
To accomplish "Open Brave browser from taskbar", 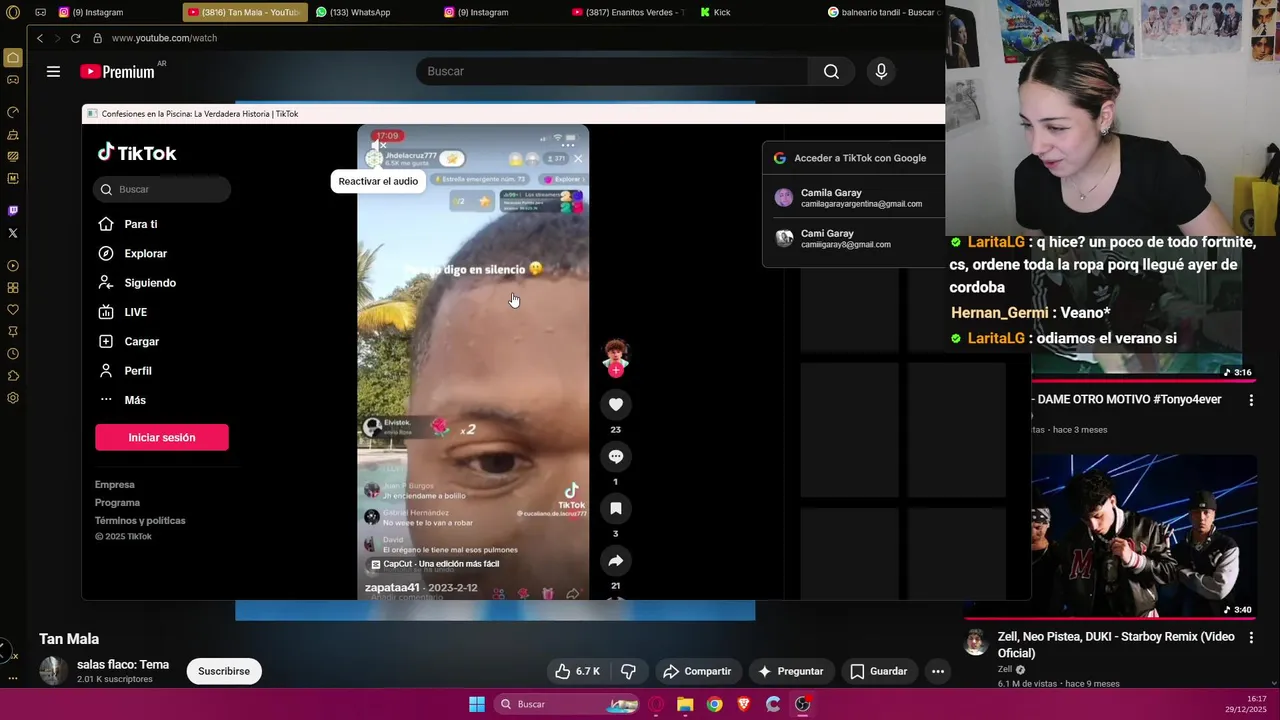I will pyautogui.click(x=743, y=704).
